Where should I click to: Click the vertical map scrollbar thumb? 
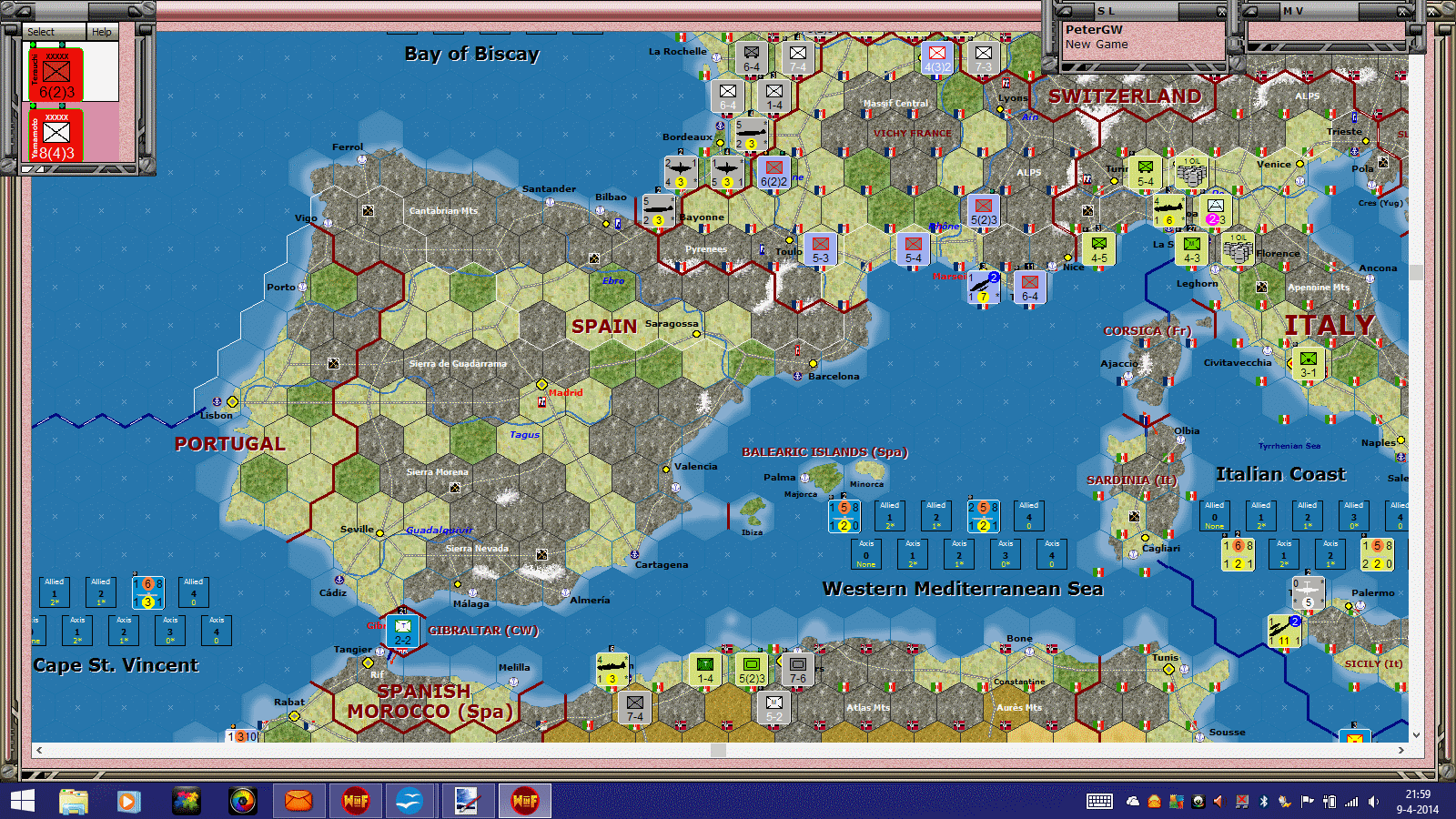(x=1416, y=272)
